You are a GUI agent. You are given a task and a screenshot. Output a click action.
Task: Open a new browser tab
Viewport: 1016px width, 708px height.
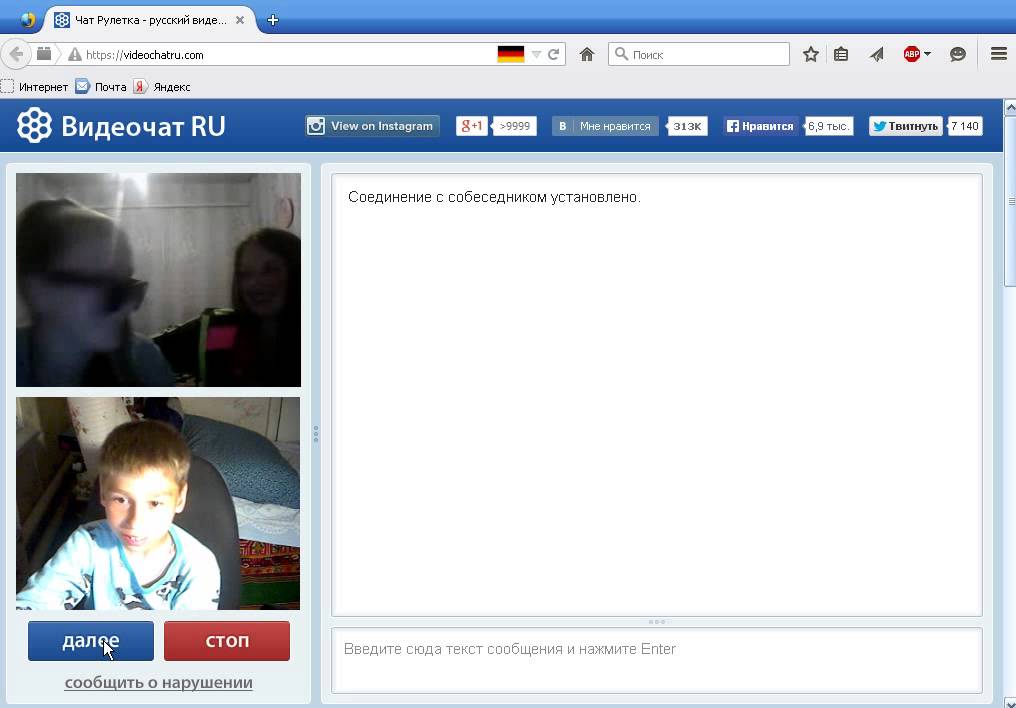point(273,20)
